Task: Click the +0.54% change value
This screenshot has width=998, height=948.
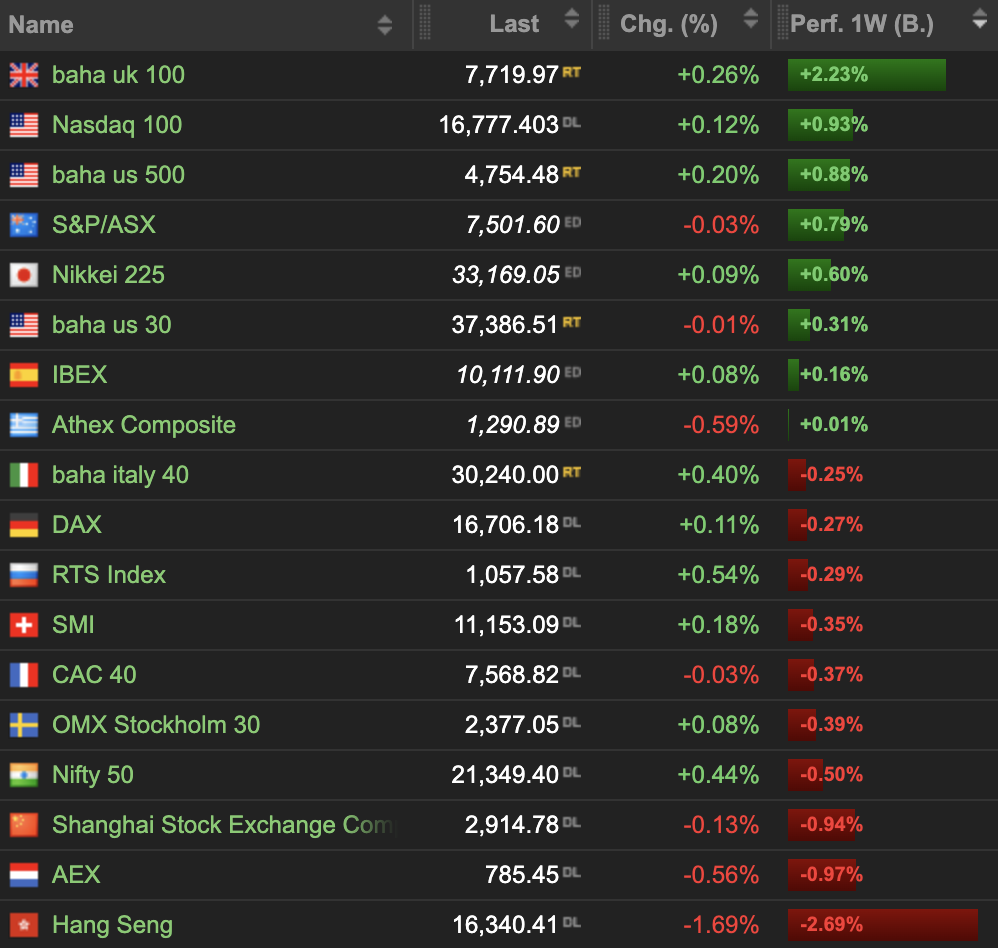Action: pyautogui.click(x=718, y=575)
